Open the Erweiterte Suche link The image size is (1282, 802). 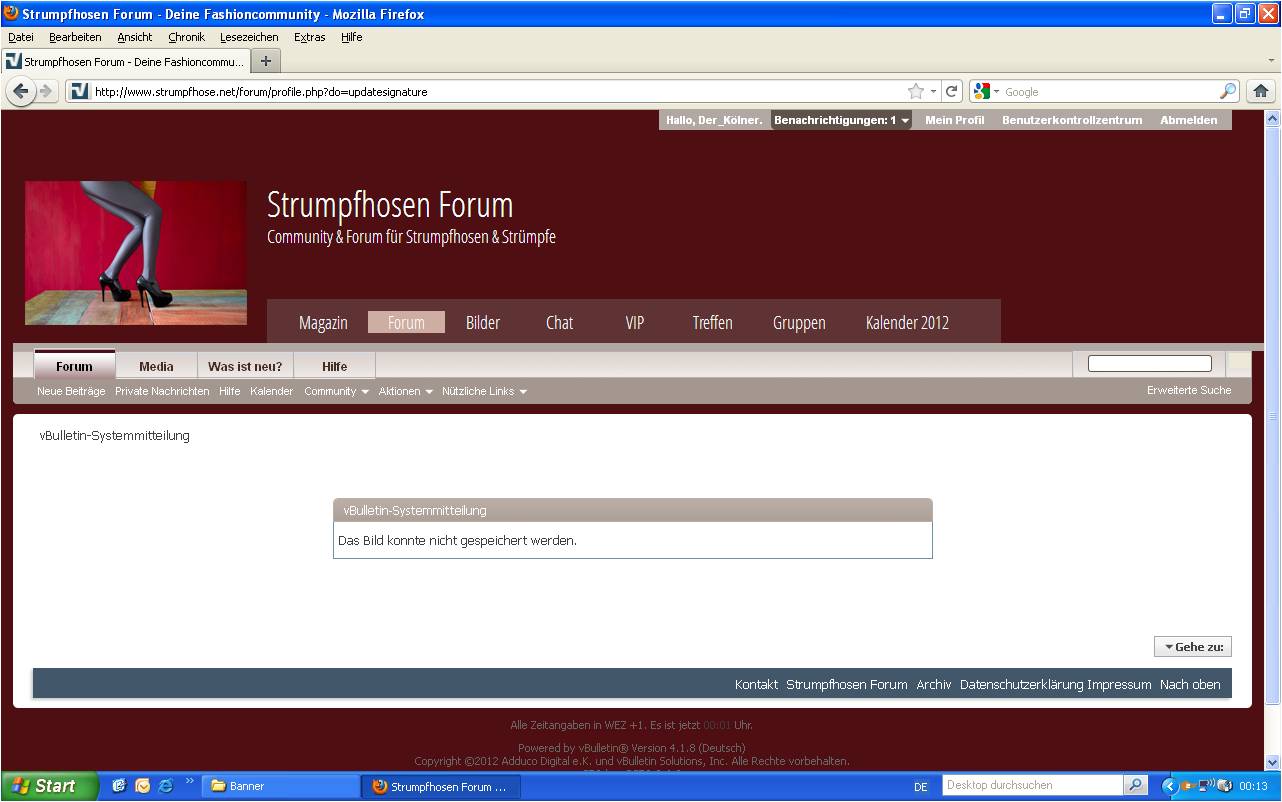coord(1189,390)
